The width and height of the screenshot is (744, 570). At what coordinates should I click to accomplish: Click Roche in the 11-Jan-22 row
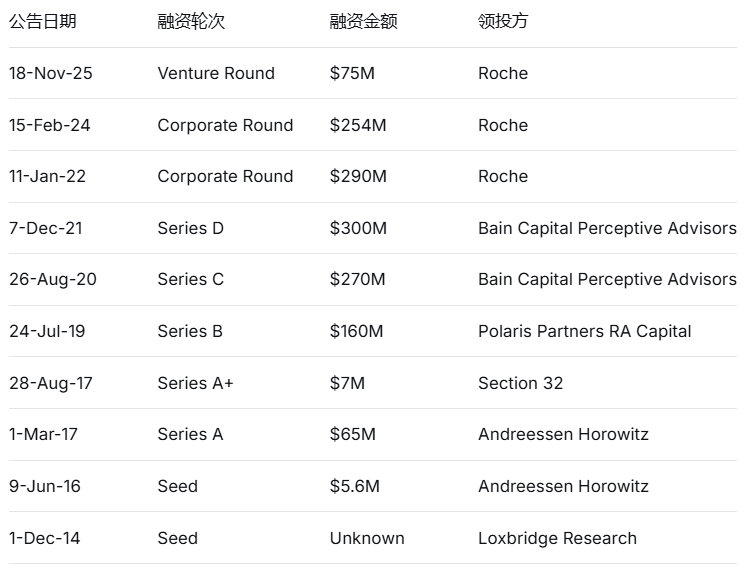pos(503,176)
